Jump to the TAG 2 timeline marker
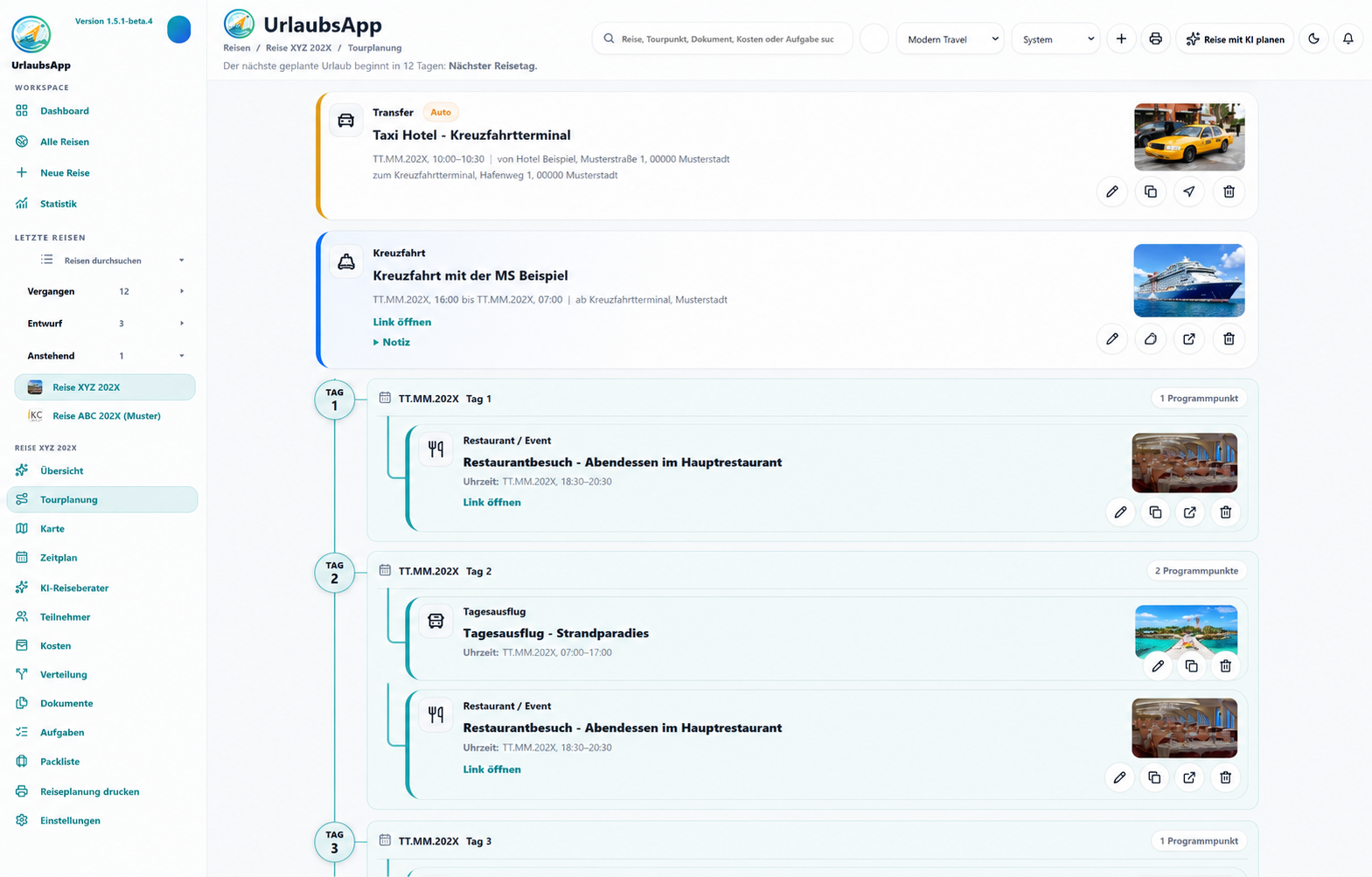This screenshot has width=1372, height=877. pyautogui.click(x=334, y=573)
